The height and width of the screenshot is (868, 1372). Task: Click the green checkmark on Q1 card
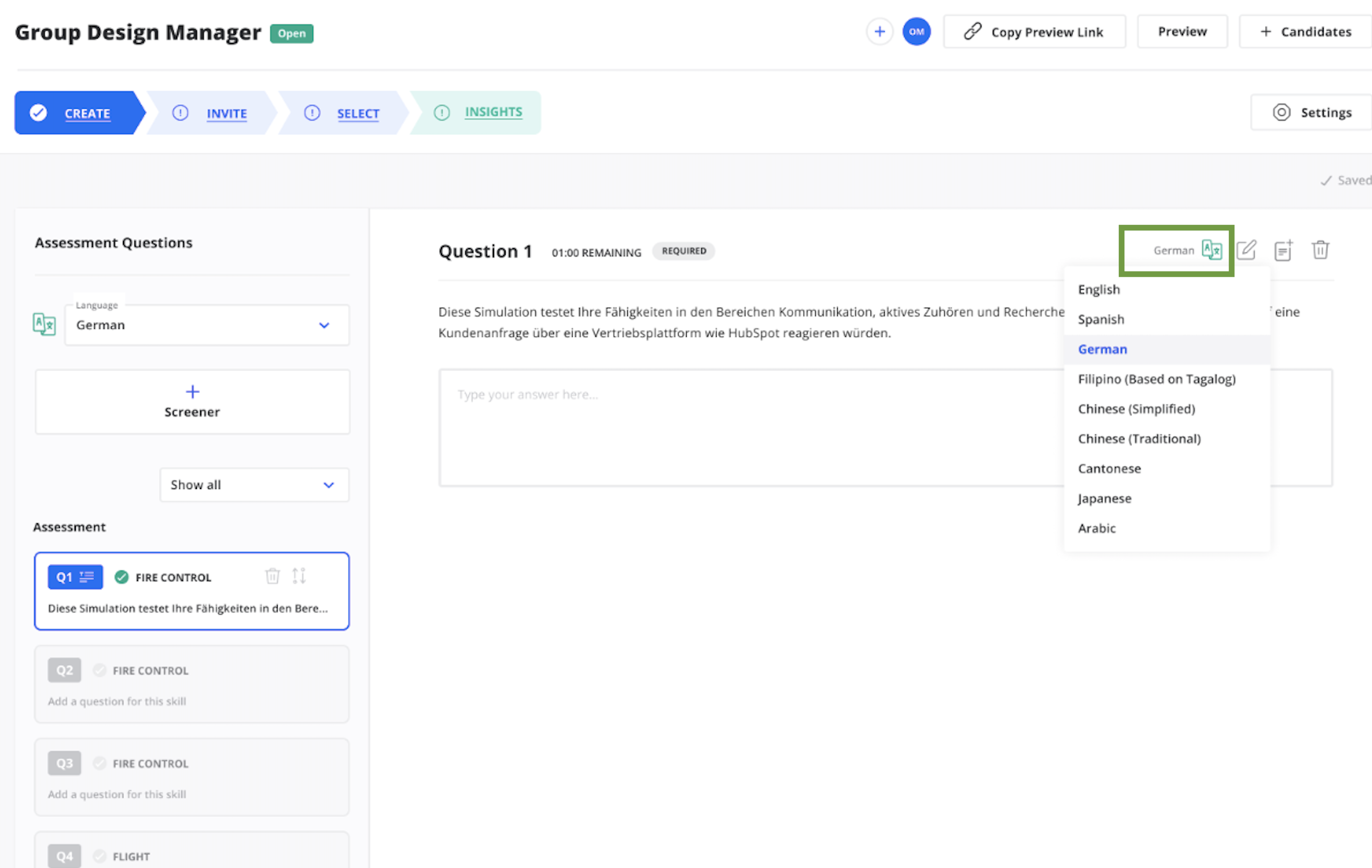(122, 576)
